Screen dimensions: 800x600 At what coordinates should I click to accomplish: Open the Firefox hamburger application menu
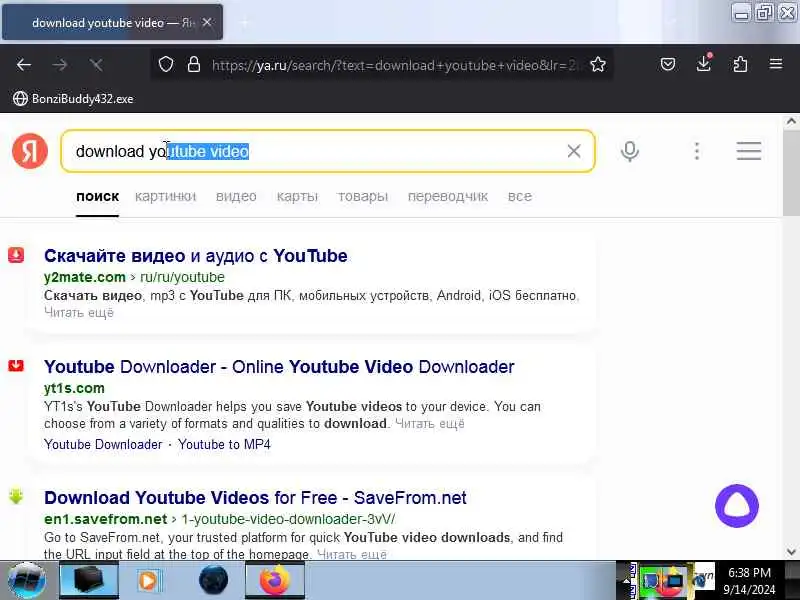tap(776, 64)
